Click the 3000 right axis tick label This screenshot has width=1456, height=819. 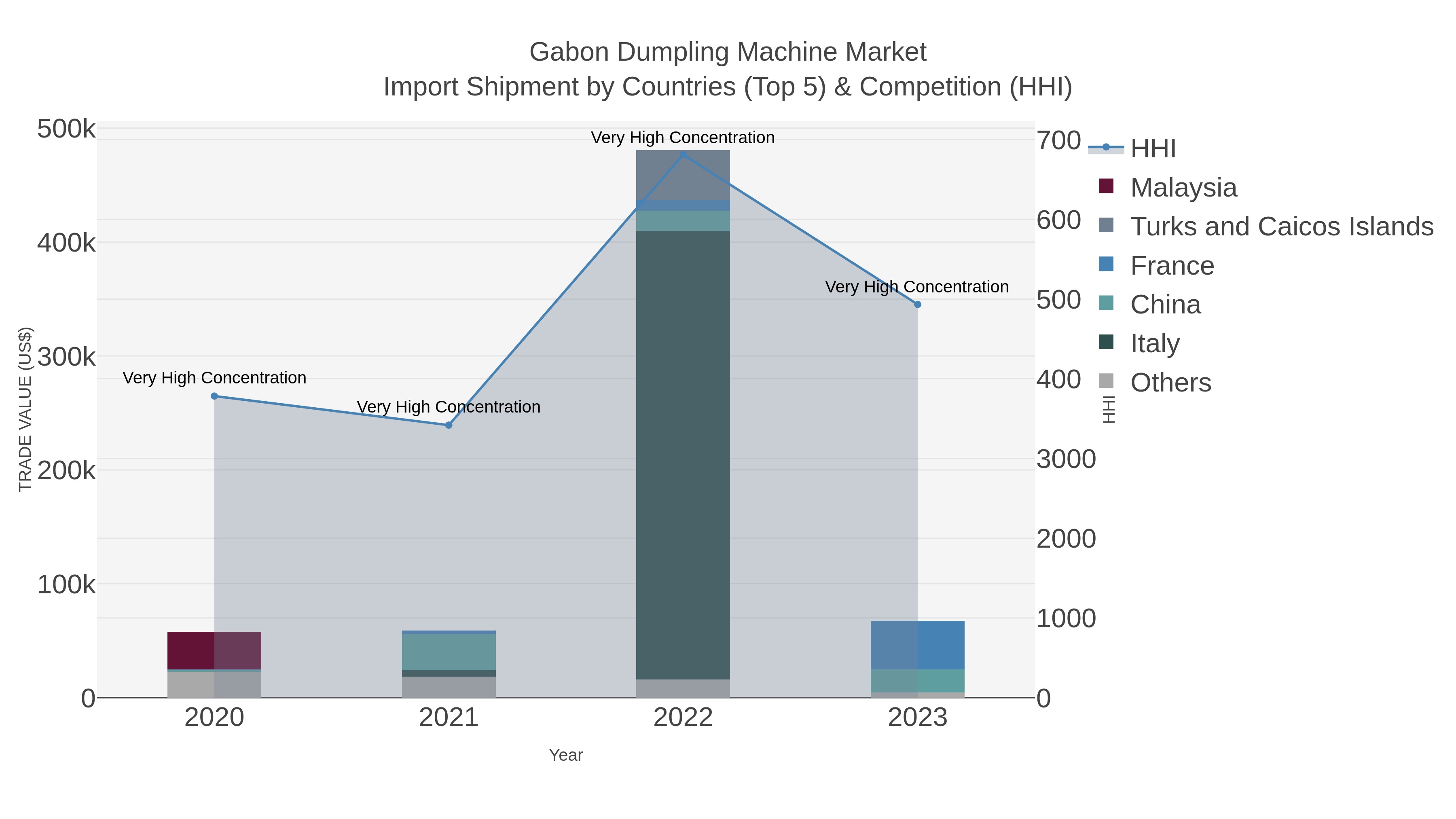1067,459
